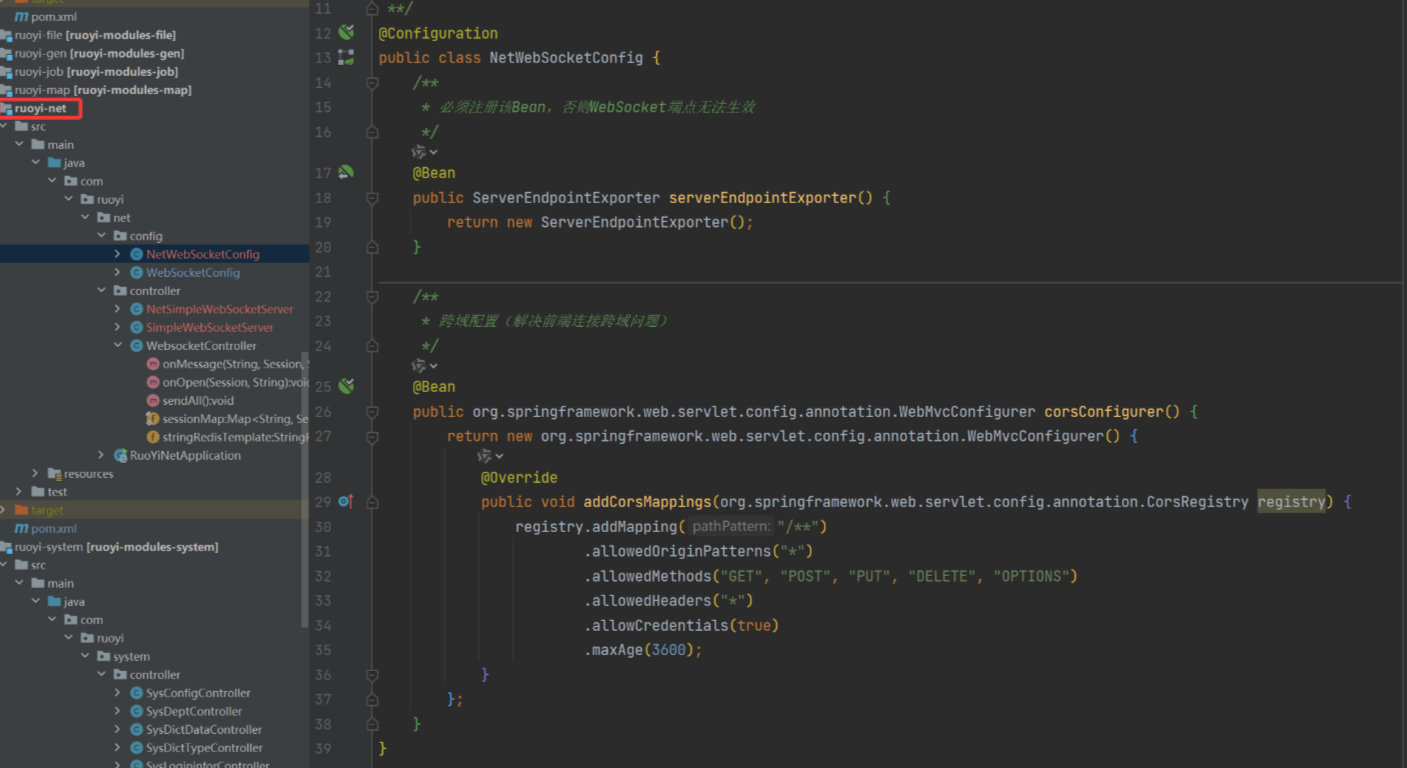
Task: Expand the resources folder under ruoyi-net
Action: click(35, 474)
